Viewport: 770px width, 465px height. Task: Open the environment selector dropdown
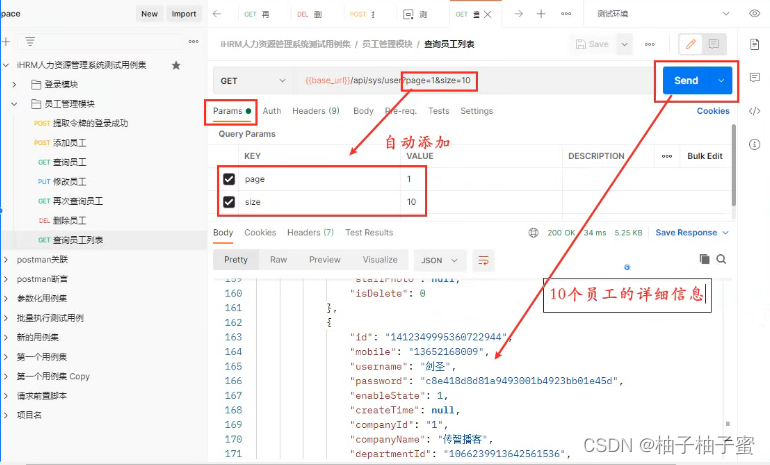[x=663, y=14]
